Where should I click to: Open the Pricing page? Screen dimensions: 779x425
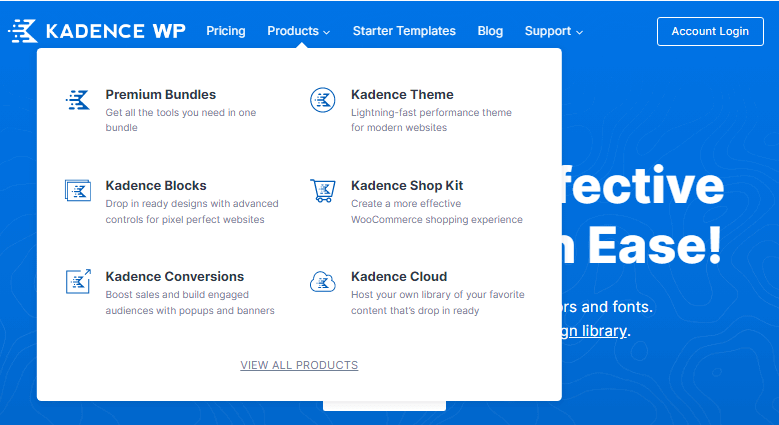click(226, 31)
